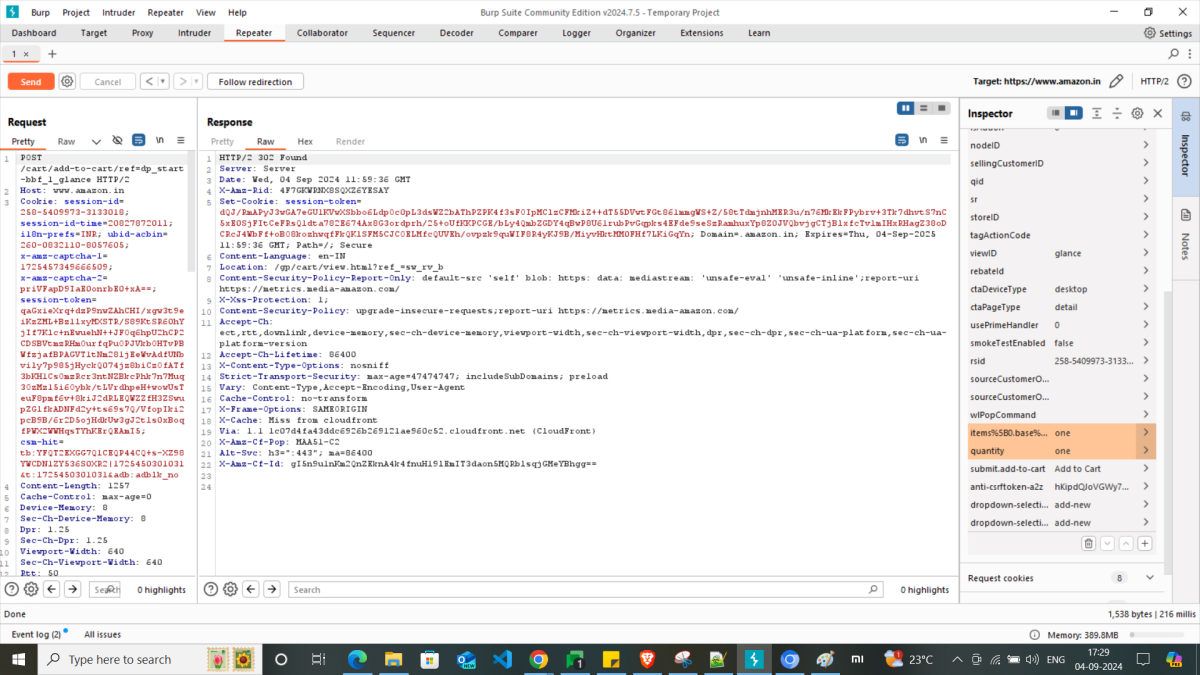
Task: Open Inspector settings gear
Action: pyautogui.click(x=1137, y=113)
